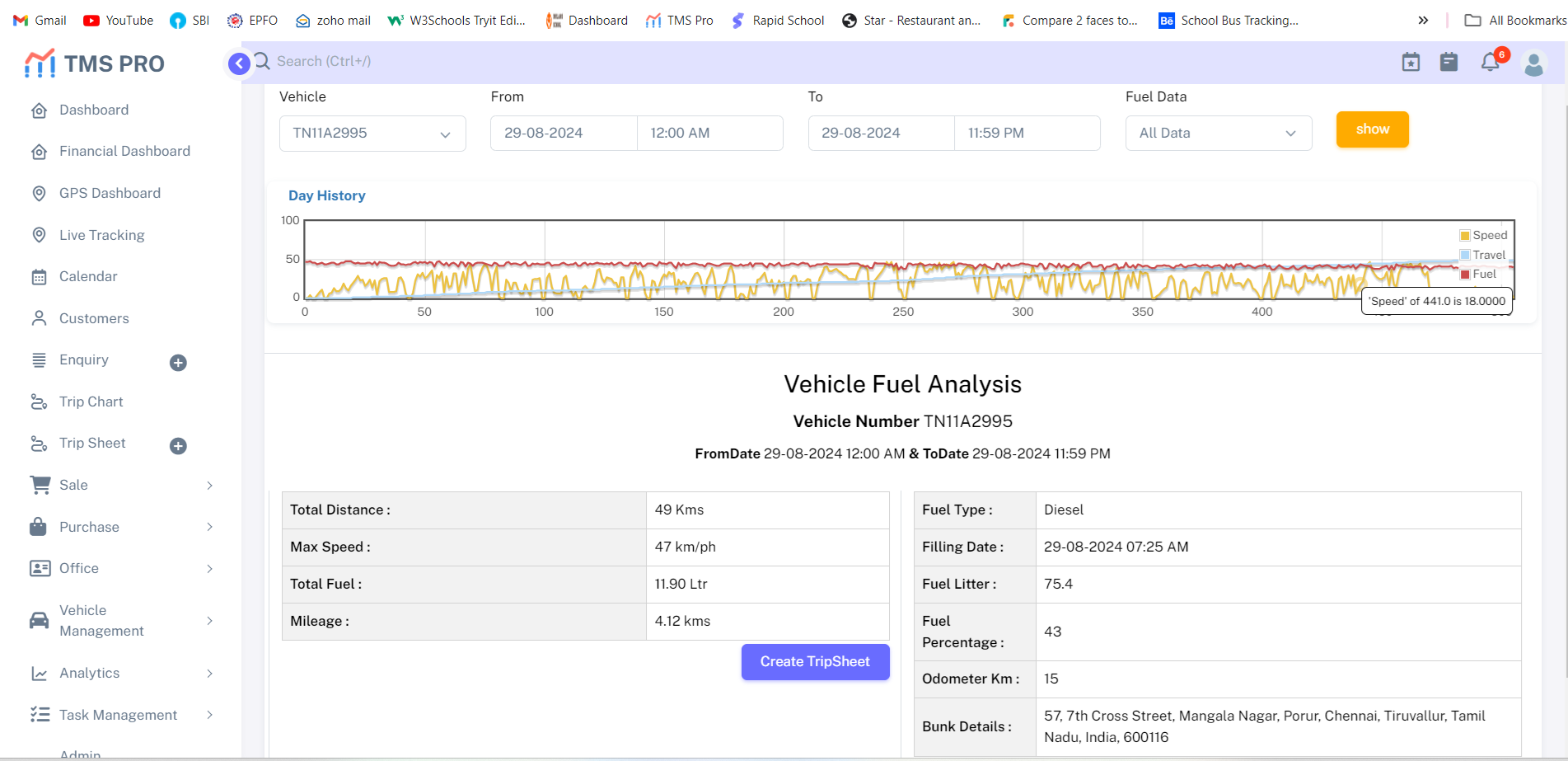Click the orange show button

[1372, 129]
